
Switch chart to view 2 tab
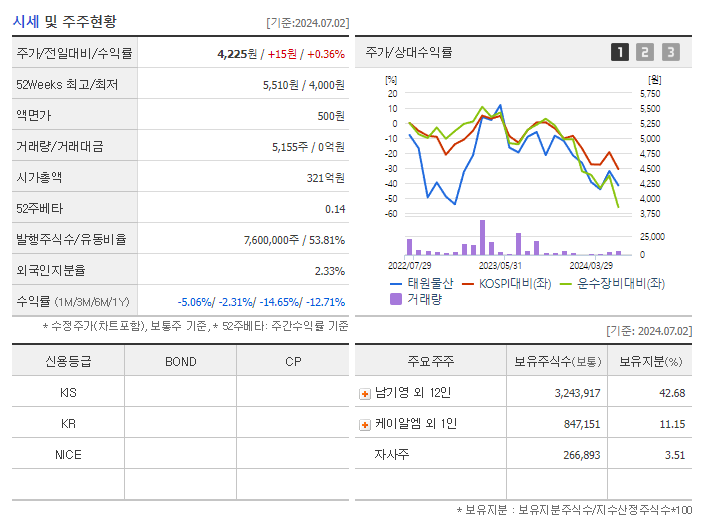(x=645, y=52)
